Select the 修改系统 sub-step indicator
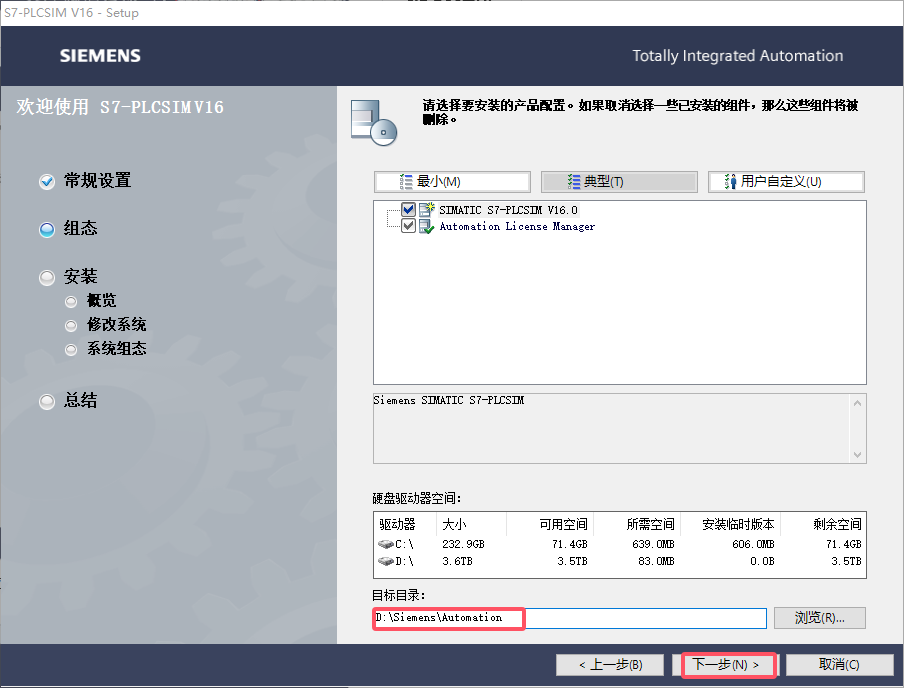 click(x=71, y=326)
